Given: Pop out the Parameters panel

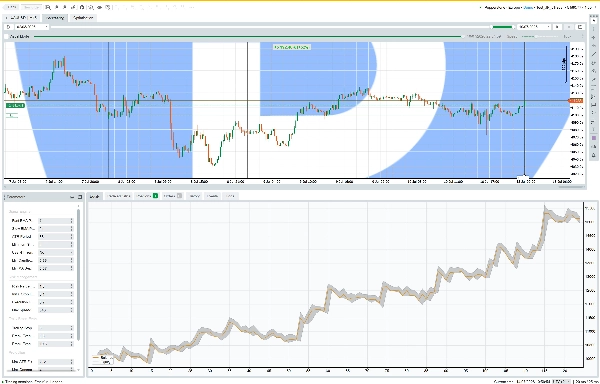Looking at the screenshot, I should [x=80, y=197].
